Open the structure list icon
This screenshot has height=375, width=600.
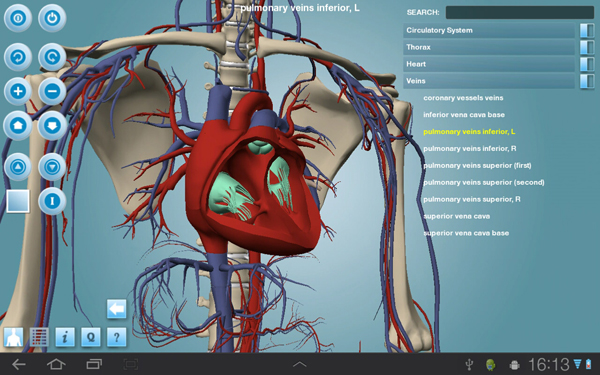pyautogui.click(x=39, y=337)
